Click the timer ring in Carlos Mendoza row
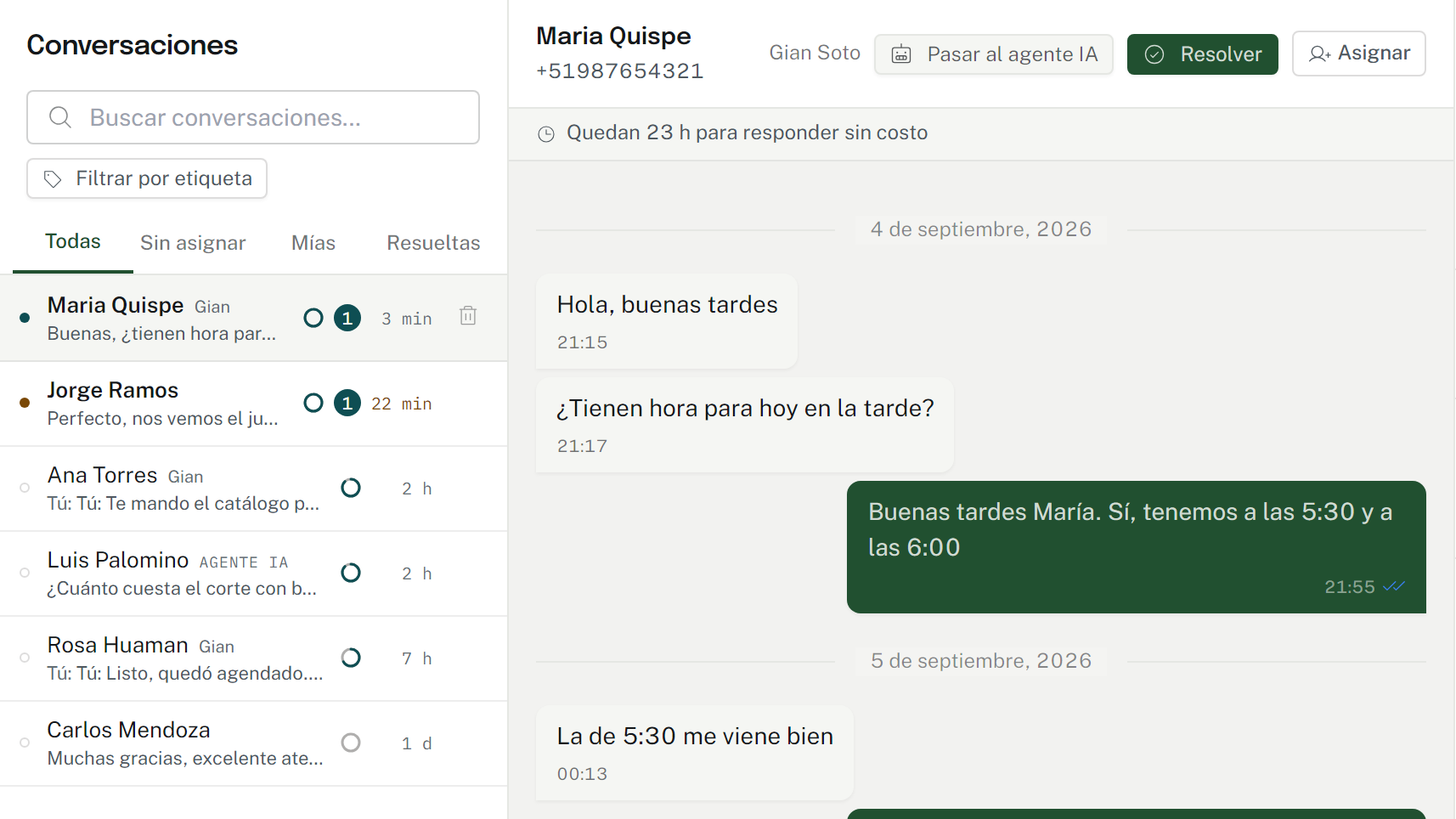 pos(351,743)
